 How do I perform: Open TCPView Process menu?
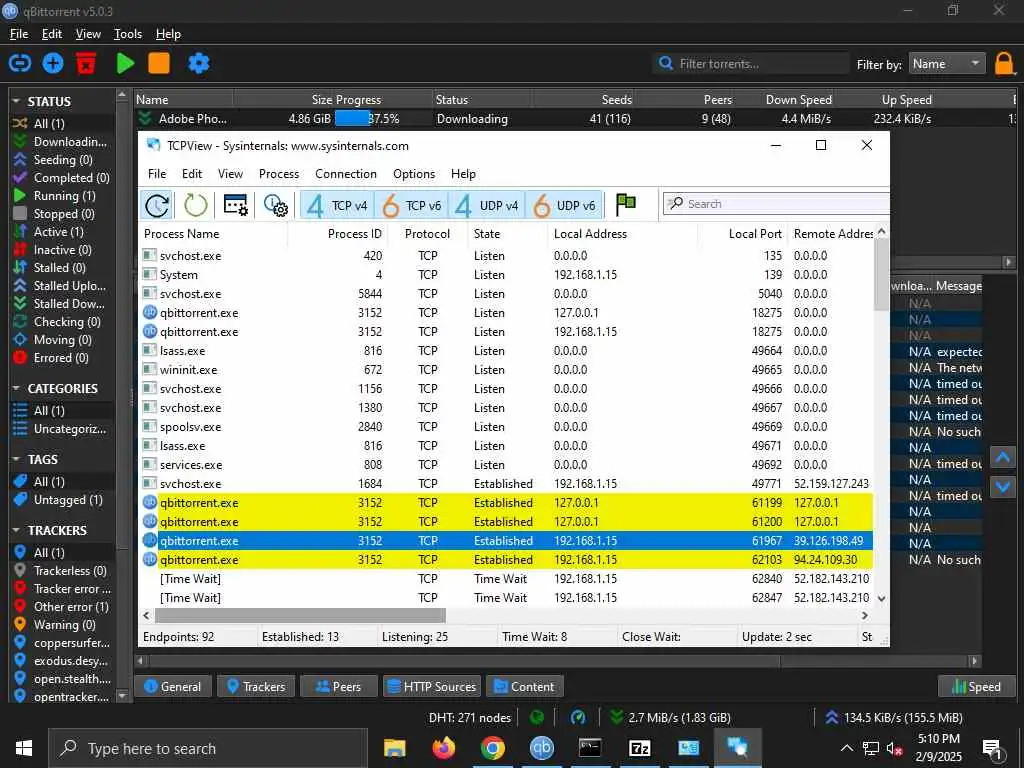coord(279,174)
